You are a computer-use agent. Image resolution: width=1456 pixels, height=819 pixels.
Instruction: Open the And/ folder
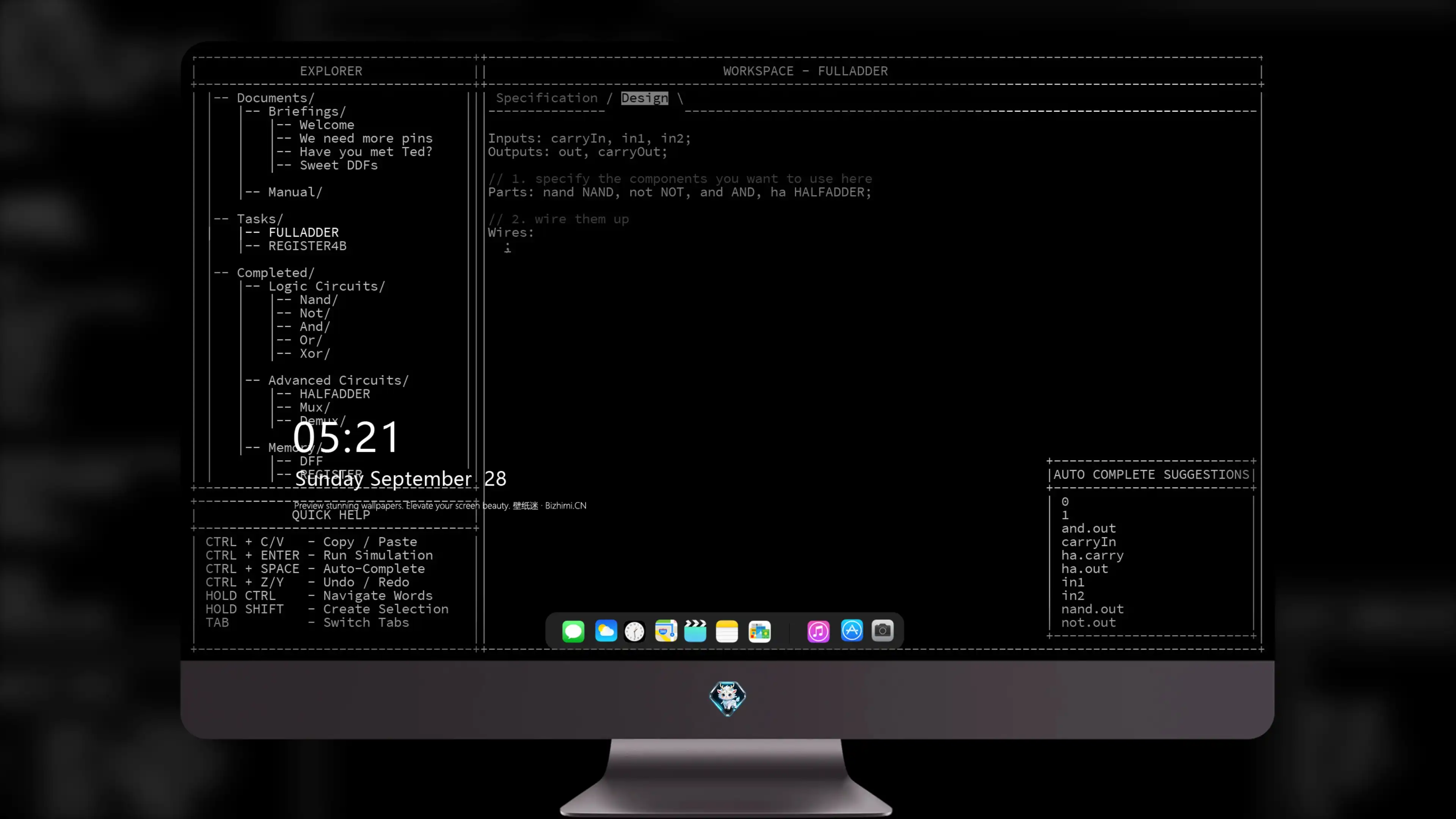[x=314, y=327]
